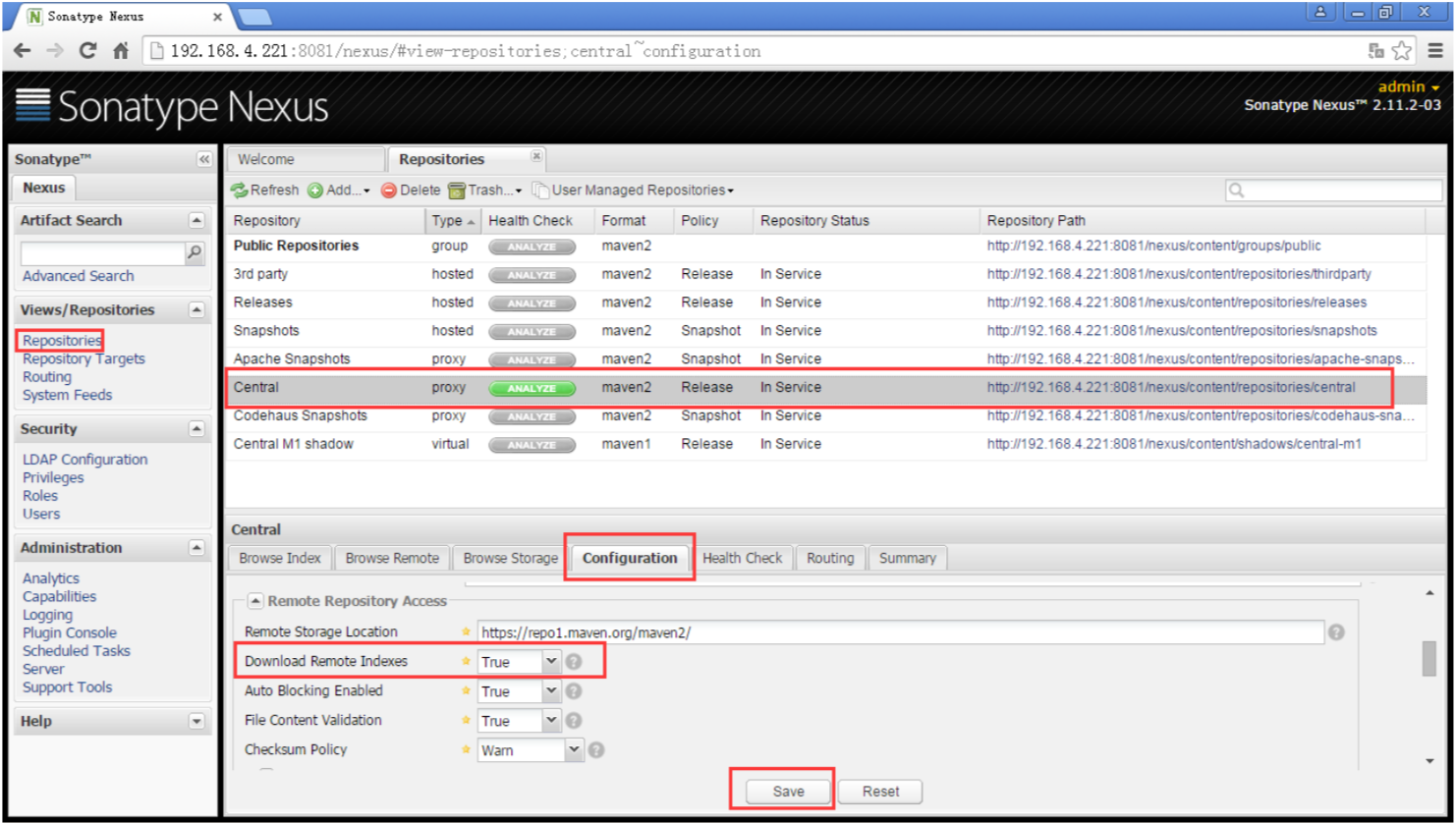This screenshot has height=823, width=1456.
Task: Open Roles link
Action: click(x=40, y=496)
